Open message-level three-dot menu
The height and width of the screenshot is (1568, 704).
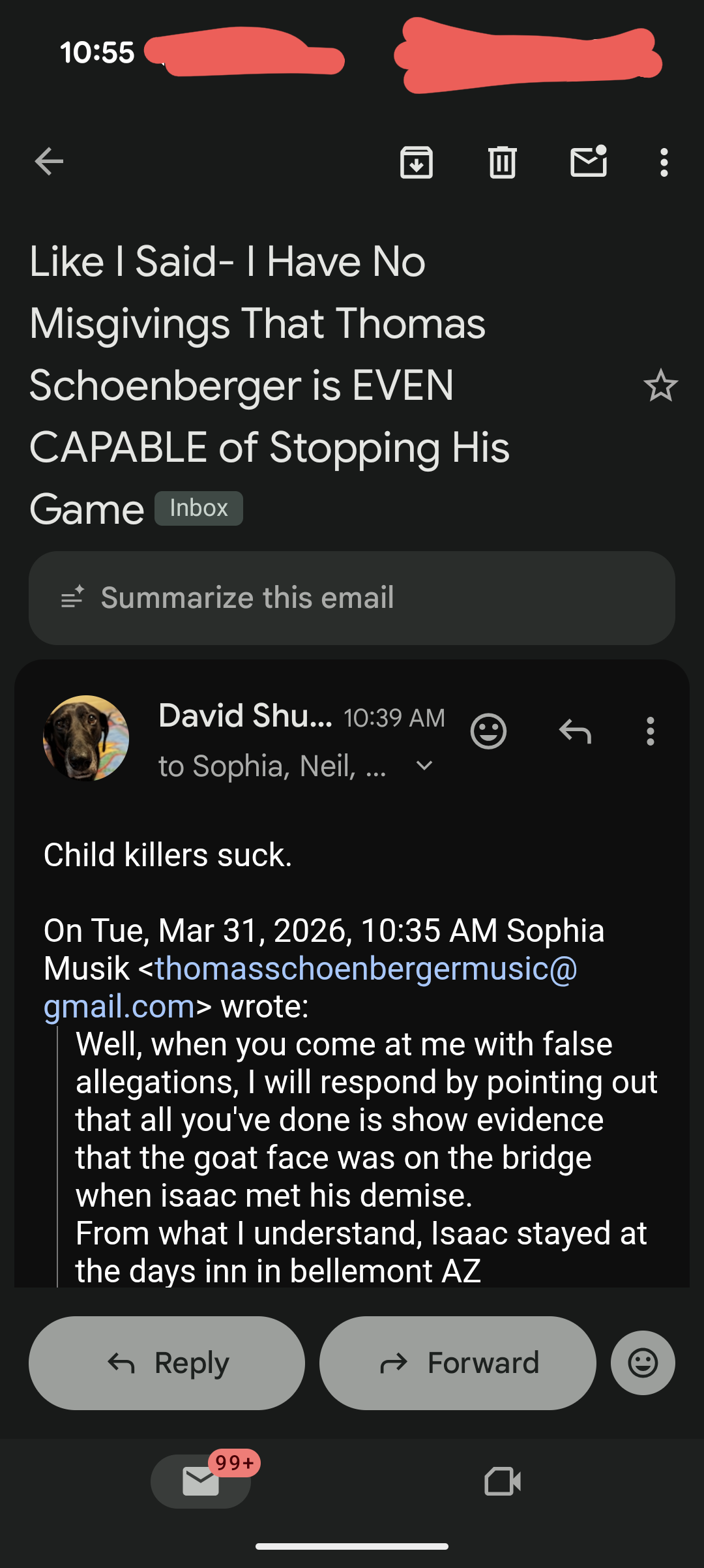(x=650, y=731)
